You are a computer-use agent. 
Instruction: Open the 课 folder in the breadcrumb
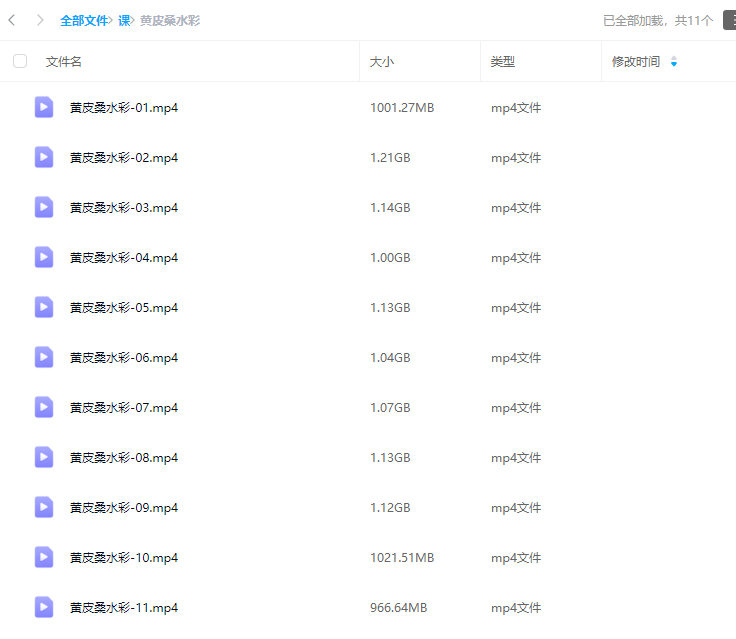[x=124, y=20]
